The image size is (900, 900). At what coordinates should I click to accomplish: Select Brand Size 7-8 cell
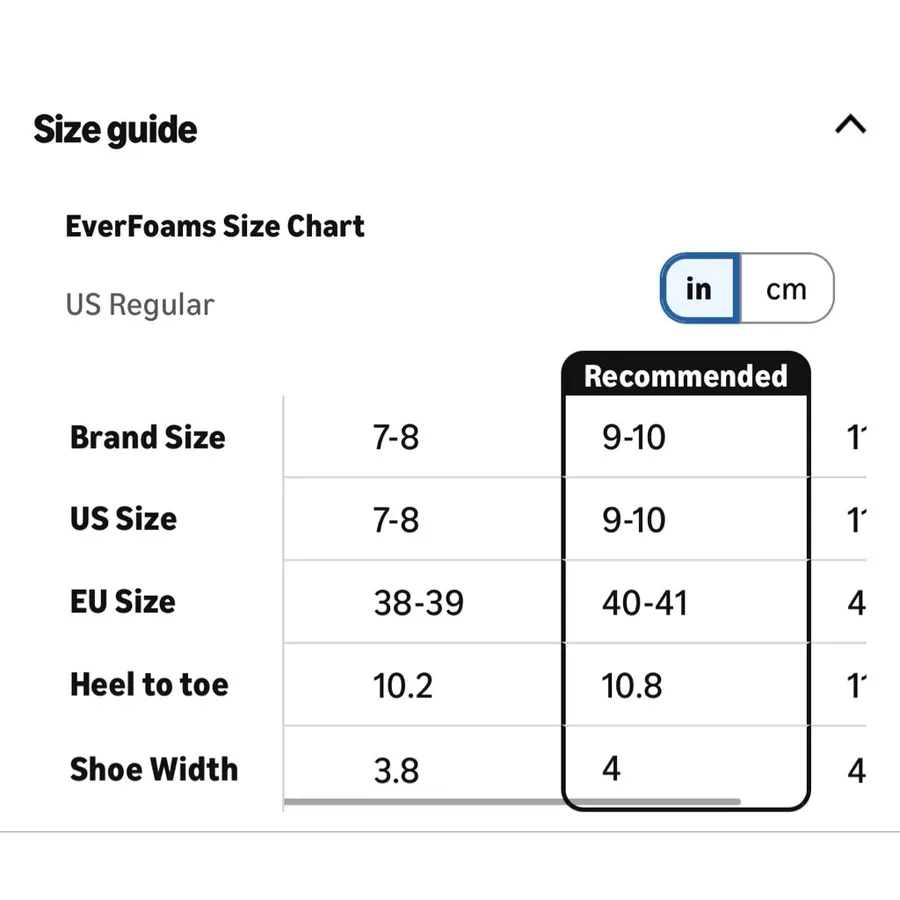396,437
